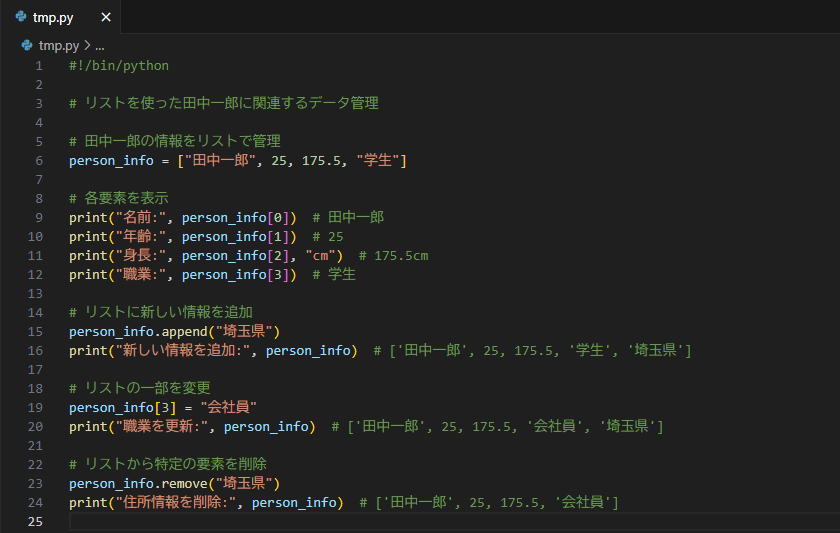840x533 pixels.
Task: Click the value 175.5 on line 6
Action: click(x=321, y=161)
